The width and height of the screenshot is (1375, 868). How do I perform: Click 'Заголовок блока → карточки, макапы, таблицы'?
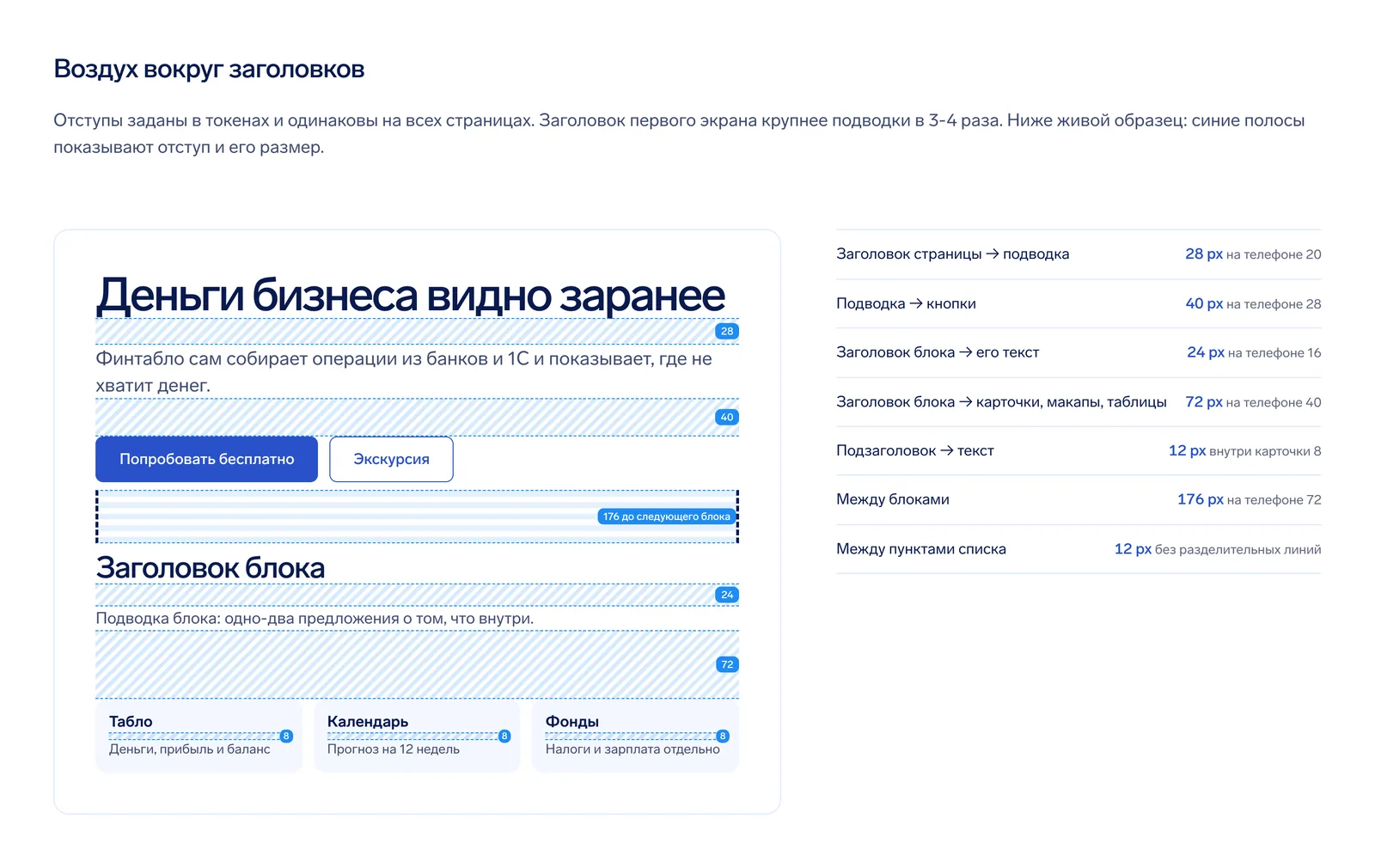point(1001,401)
